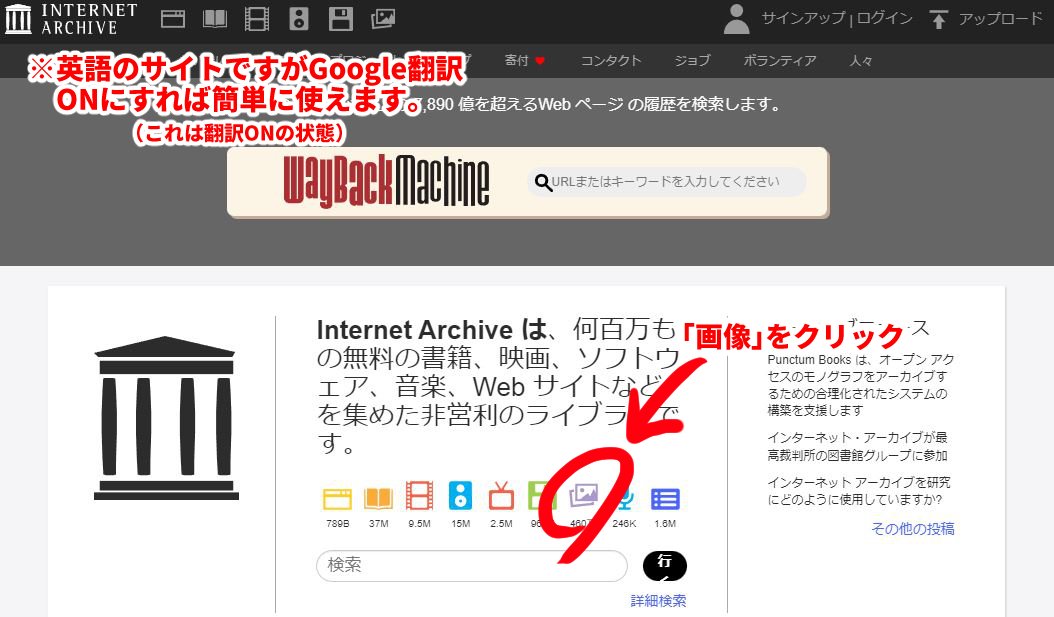Screen dimensions: 1054x617
Task: Open the 詳細検索 advanced search link
Action: click(x=658, y=600)
